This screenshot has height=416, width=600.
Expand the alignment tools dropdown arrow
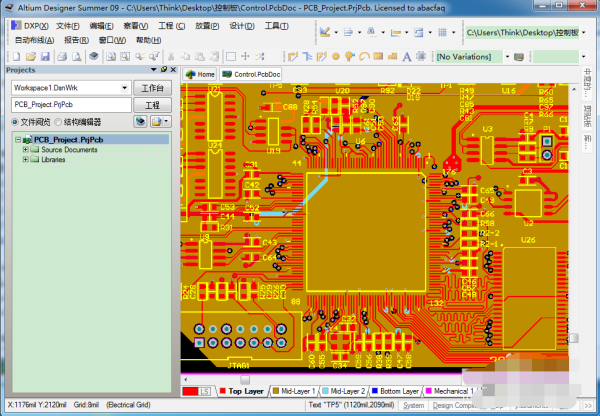coord(359,33)
